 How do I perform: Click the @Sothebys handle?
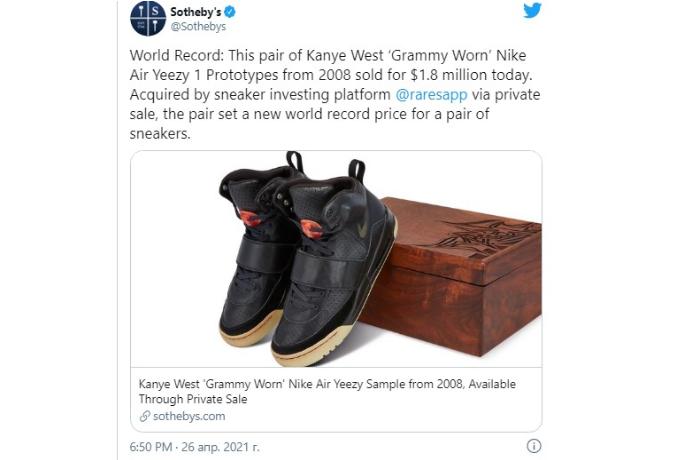198,27
